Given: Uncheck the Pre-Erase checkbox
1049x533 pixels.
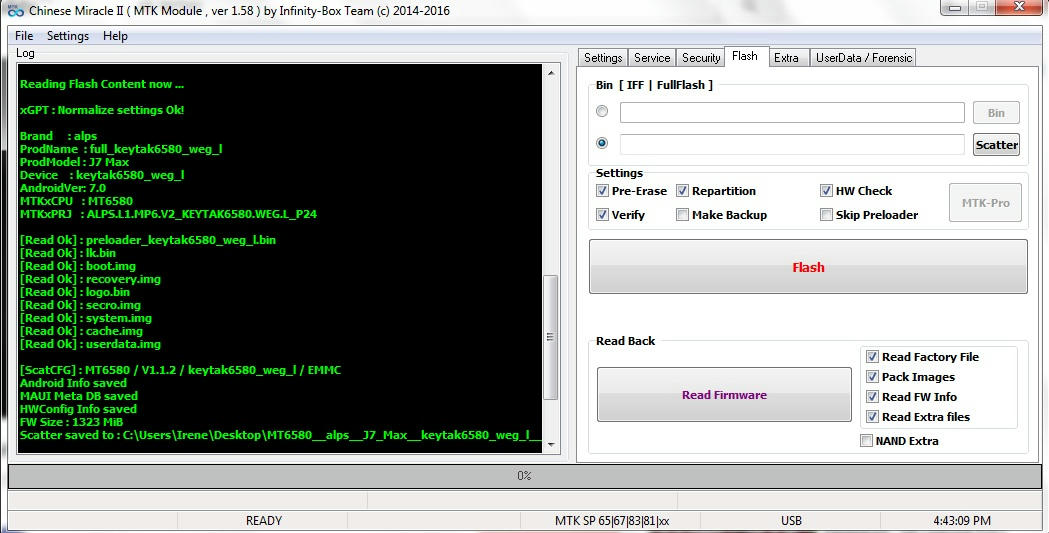Looking at the screenshot, I should coord(602,191).
